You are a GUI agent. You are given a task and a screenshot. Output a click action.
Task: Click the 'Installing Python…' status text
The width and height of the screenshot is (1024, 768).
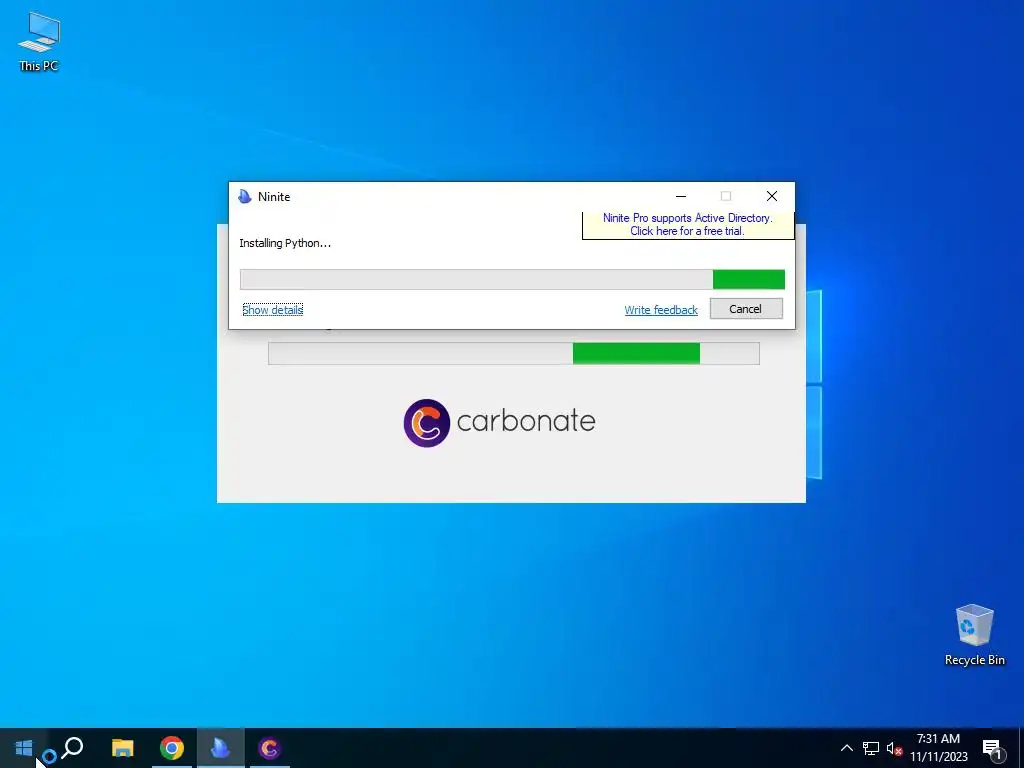(285, 243)
